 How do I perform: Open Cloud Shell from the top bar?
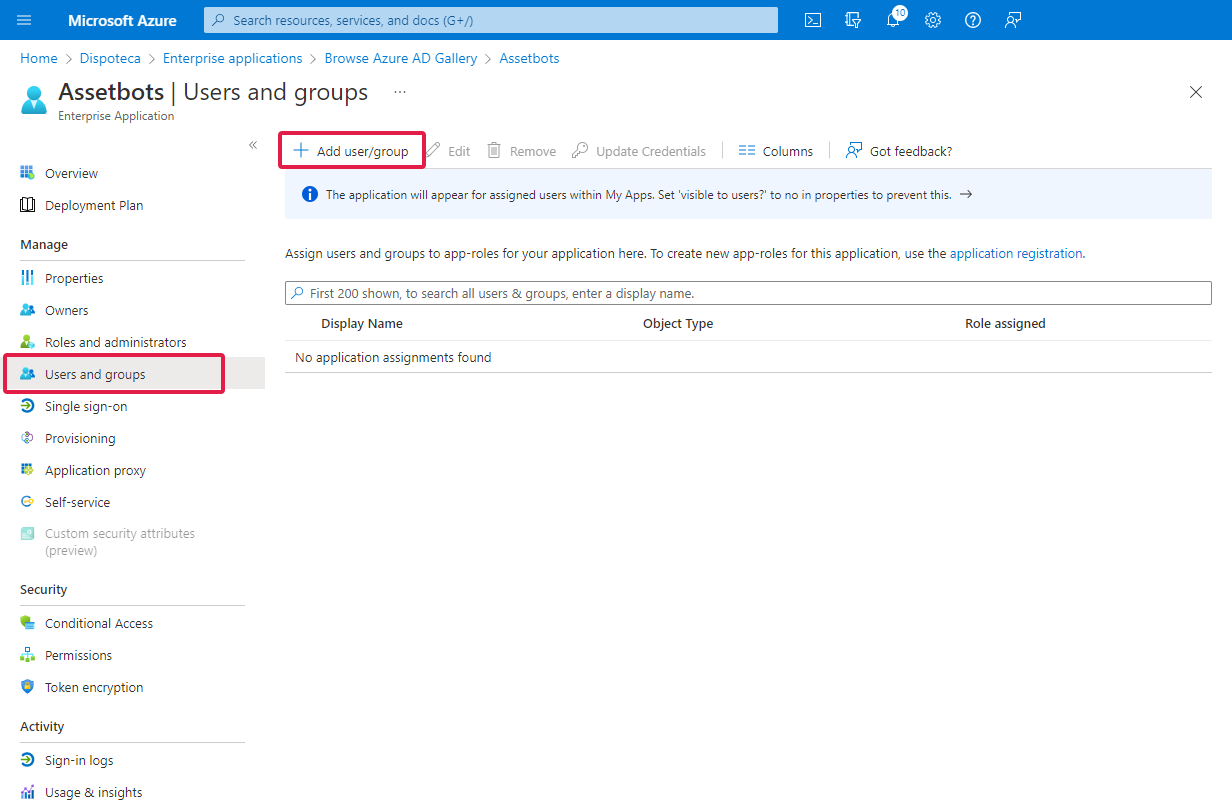[x=813, y=20]
